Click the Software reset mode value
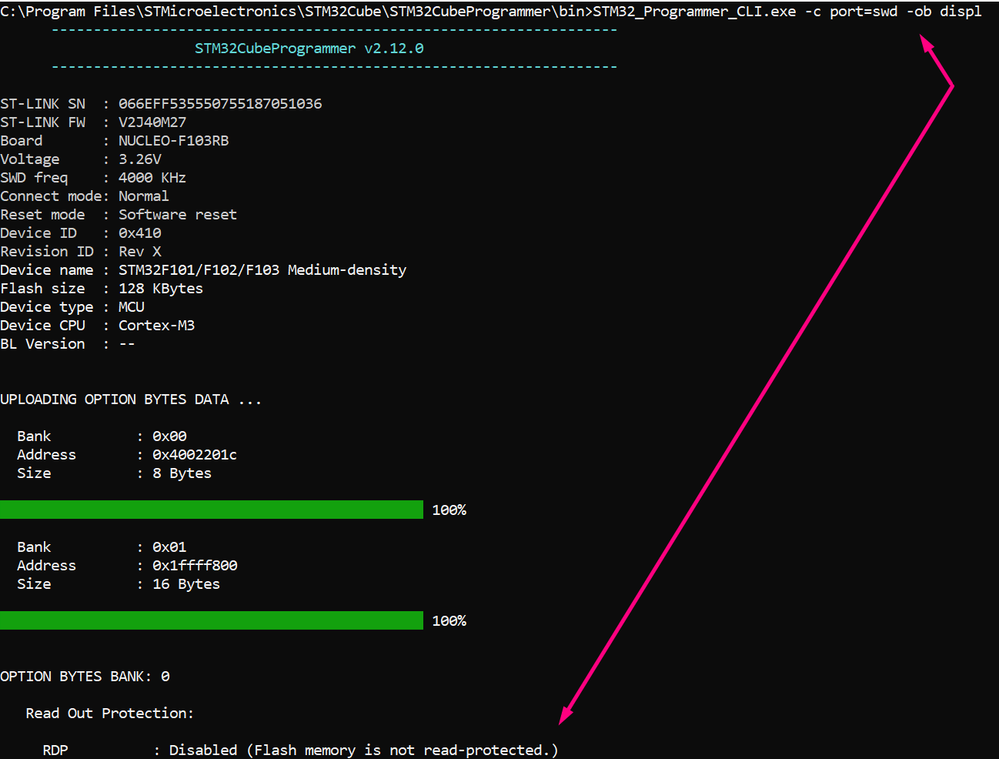This screenshot has height=759, width=999. (177, 215)
